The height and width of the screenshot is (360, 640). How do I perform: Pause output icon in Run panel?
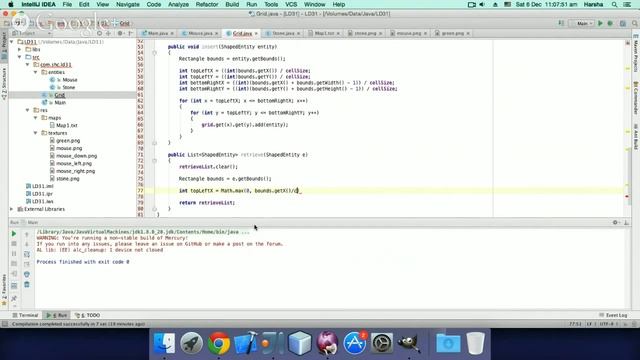coord(13,254)
